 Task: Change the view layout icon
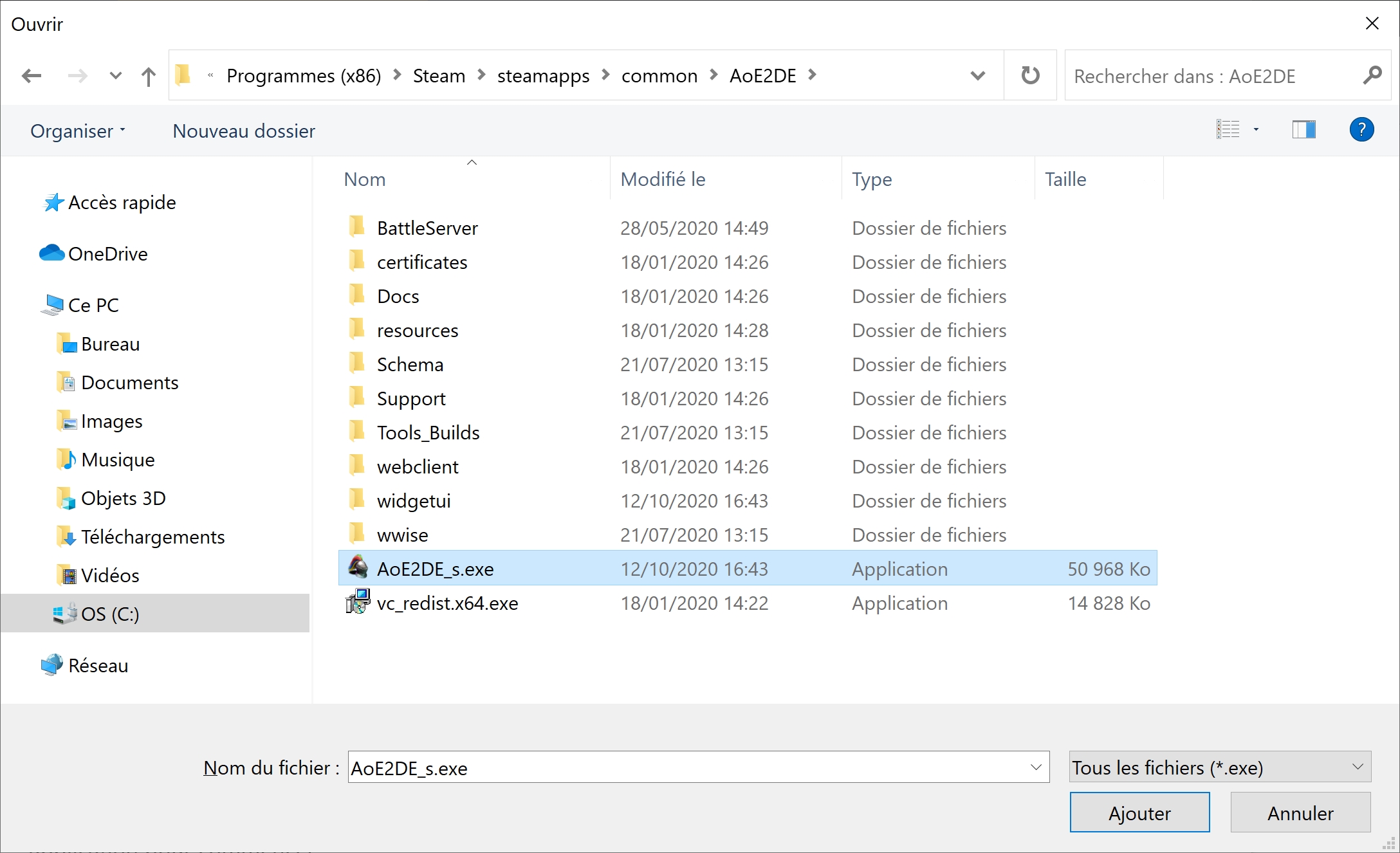coord(1228,129)
